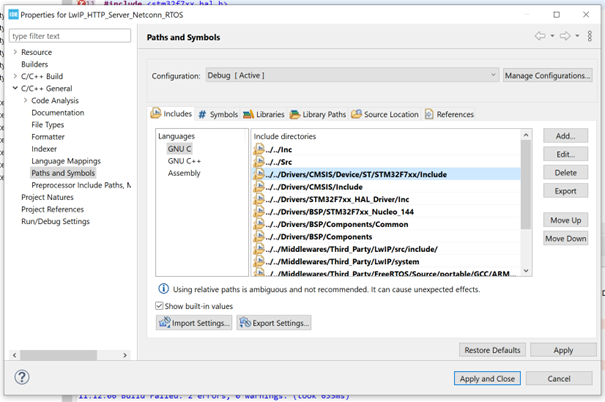Viewport: 605px width, 402px height.
Task: Click the left tree scroll-right arrow
Action: click(125, 355)
